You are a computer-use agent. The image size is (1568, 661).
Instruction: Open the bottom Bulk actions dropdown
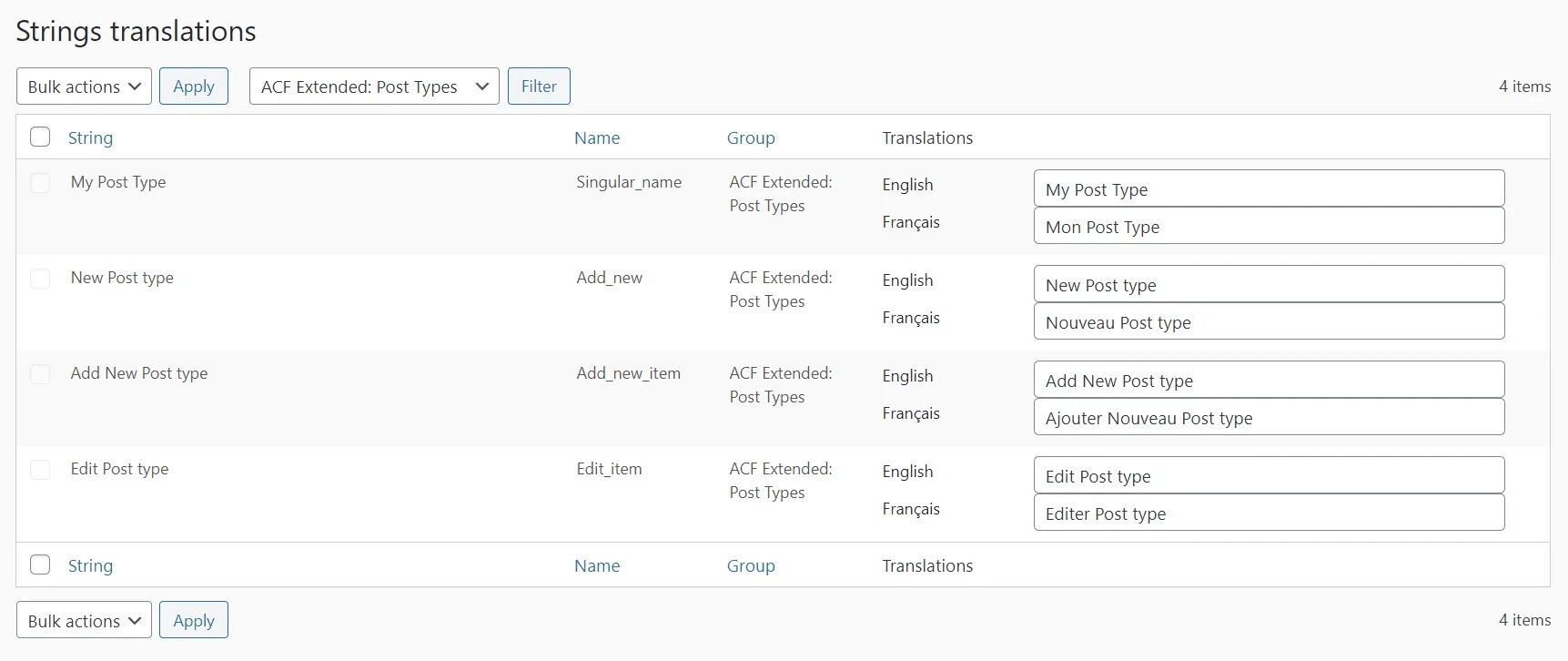[84, 620]
